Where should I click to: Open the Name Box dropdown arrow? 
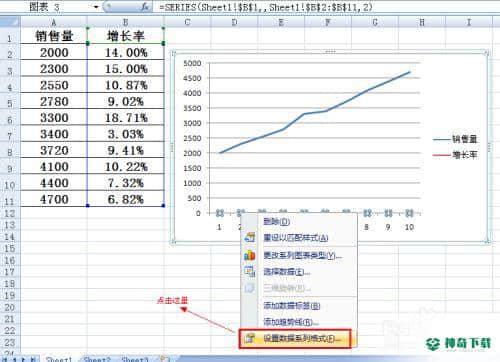96,7
